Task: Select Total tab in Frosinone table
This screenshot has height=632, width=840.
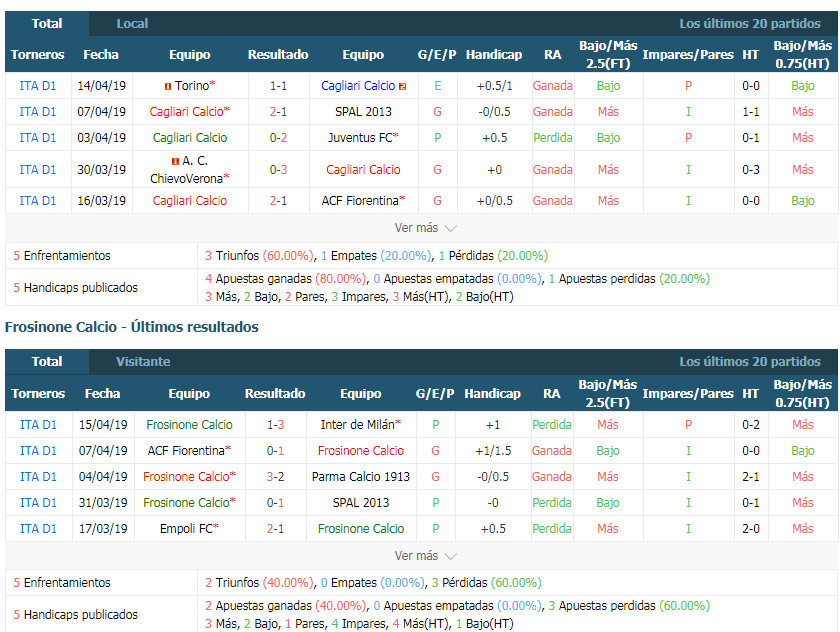Action: [47, 362]
